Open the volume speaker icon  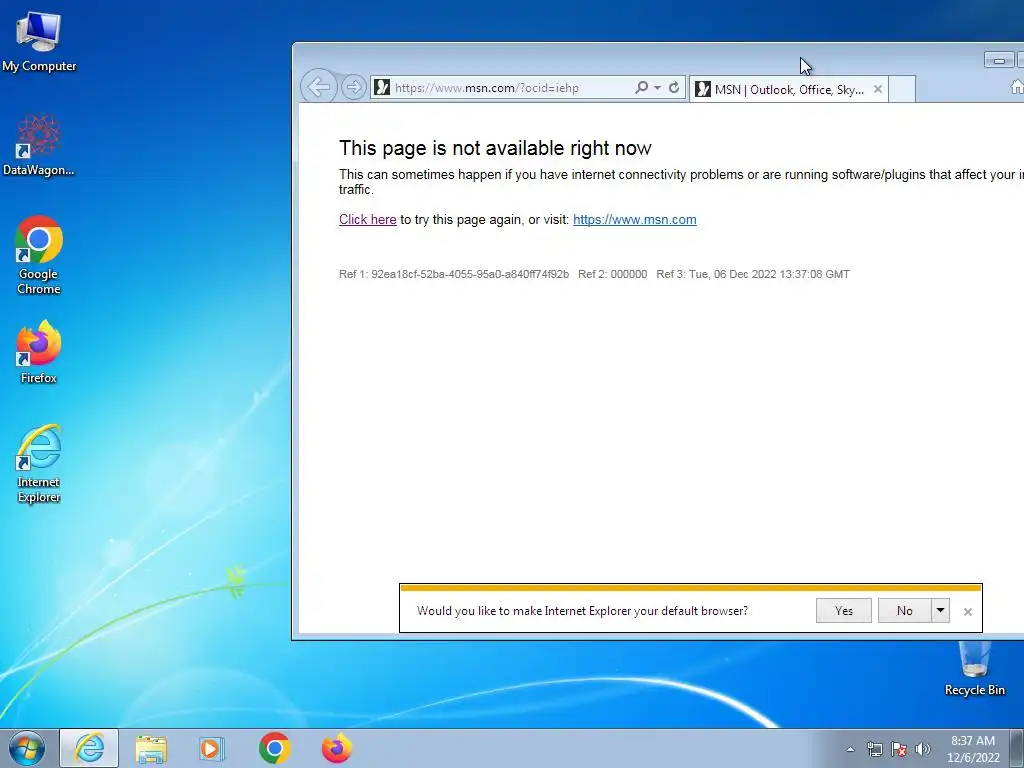coord(923,749)
